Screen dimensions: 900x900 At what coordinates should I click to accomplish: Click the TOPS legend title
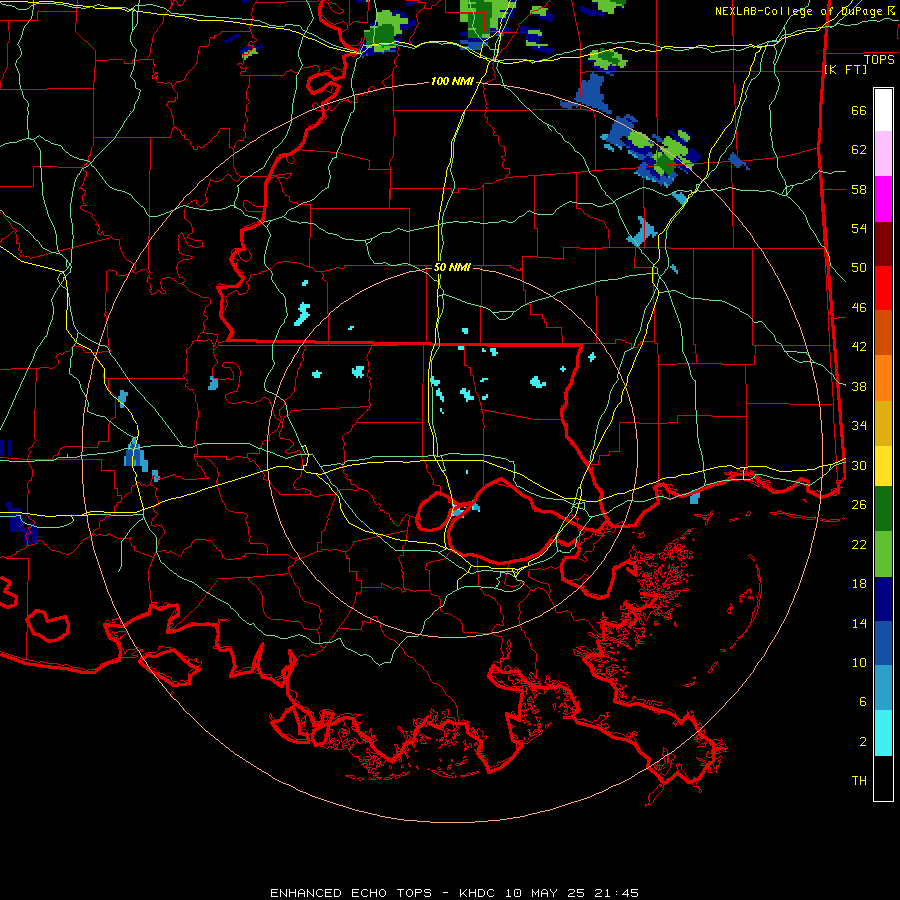pyautogui.click(x=879, y=60)
